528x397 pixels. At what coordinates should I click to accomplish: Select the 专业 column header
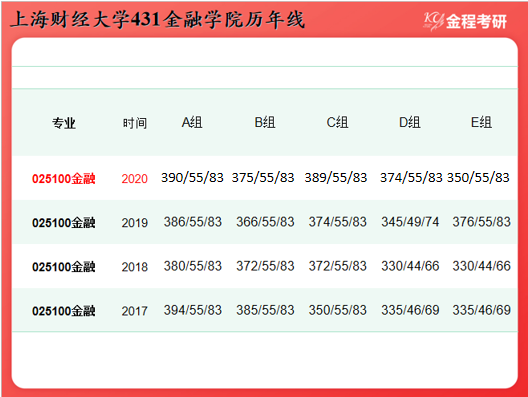click(64, 123)
